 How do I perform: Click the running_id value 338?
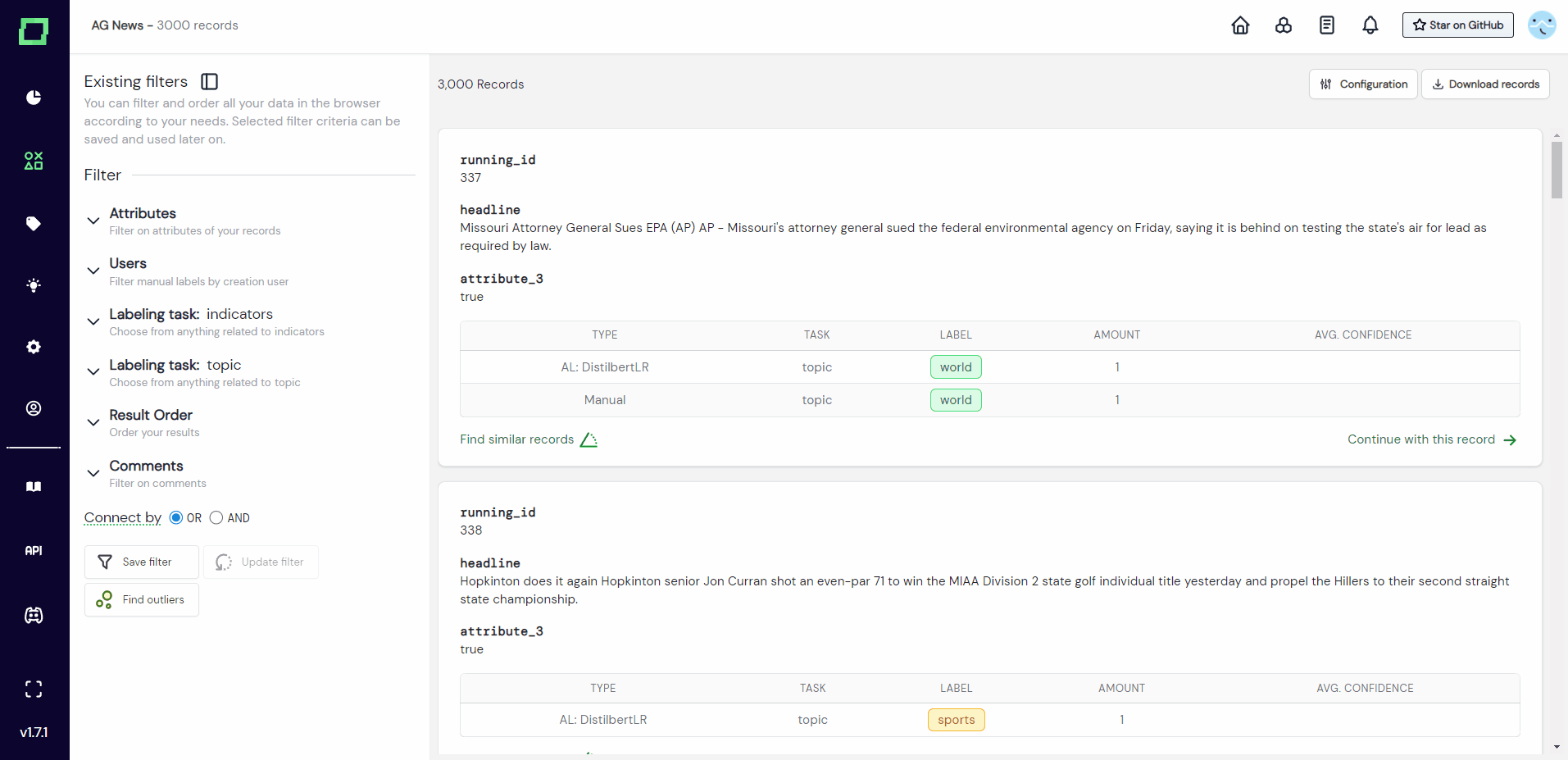(x=471, y=530)
